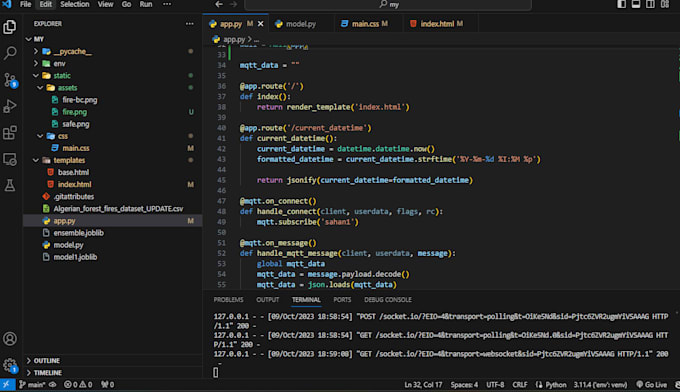680x392 pixels.
Task: Change encoding via UTF-8 status item
Action: (495, 385)
